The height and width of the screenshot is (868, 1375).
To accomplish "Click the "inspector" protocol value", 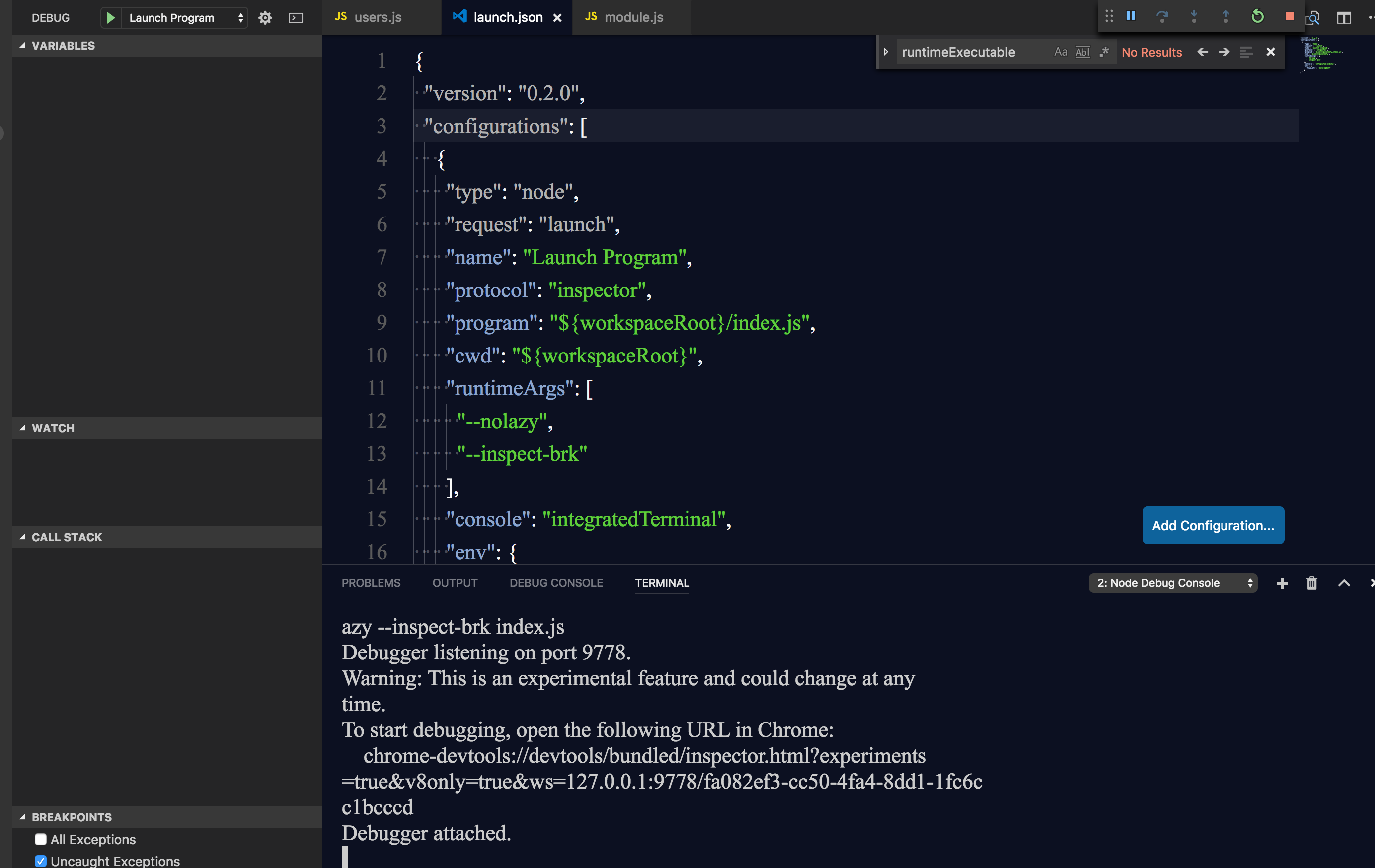I will [597, 290].
